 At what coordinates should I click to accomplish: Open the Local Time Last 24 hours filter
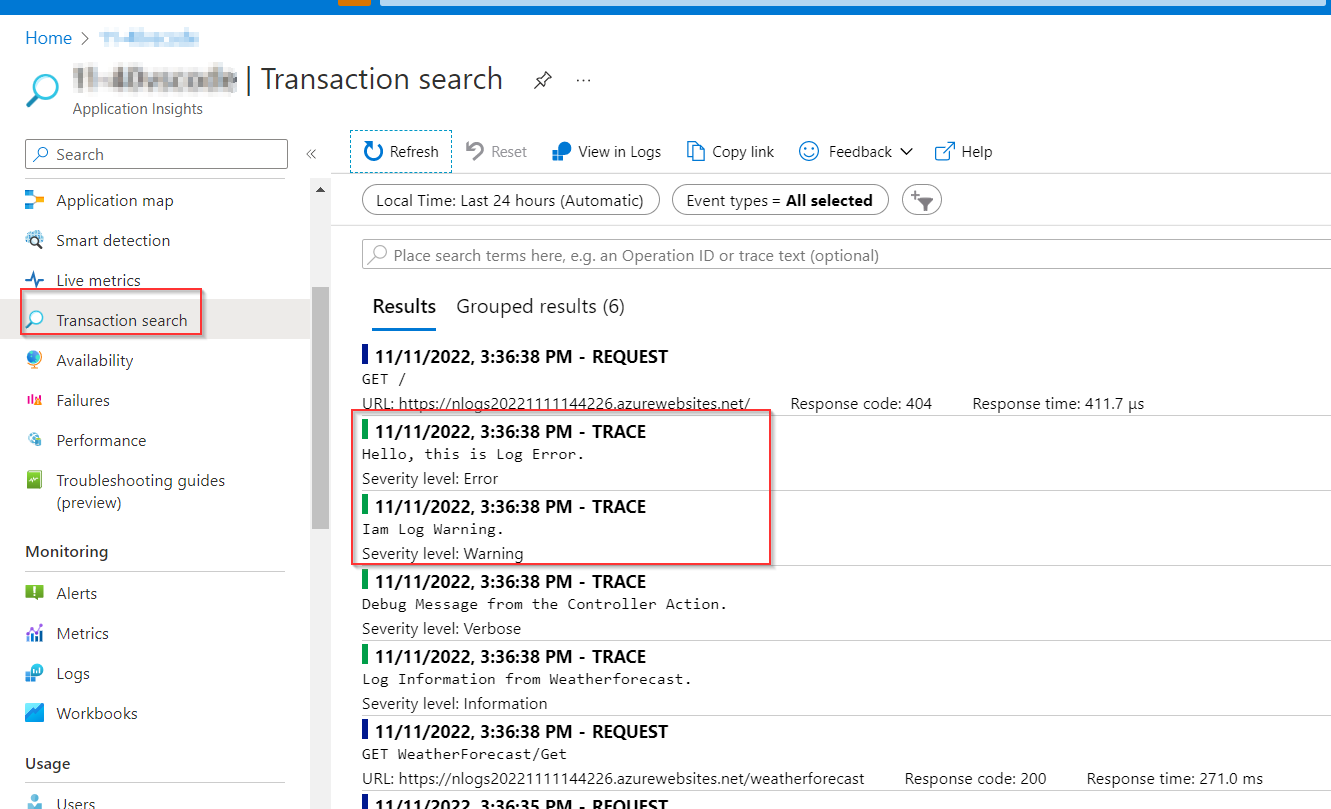point(510,200)
